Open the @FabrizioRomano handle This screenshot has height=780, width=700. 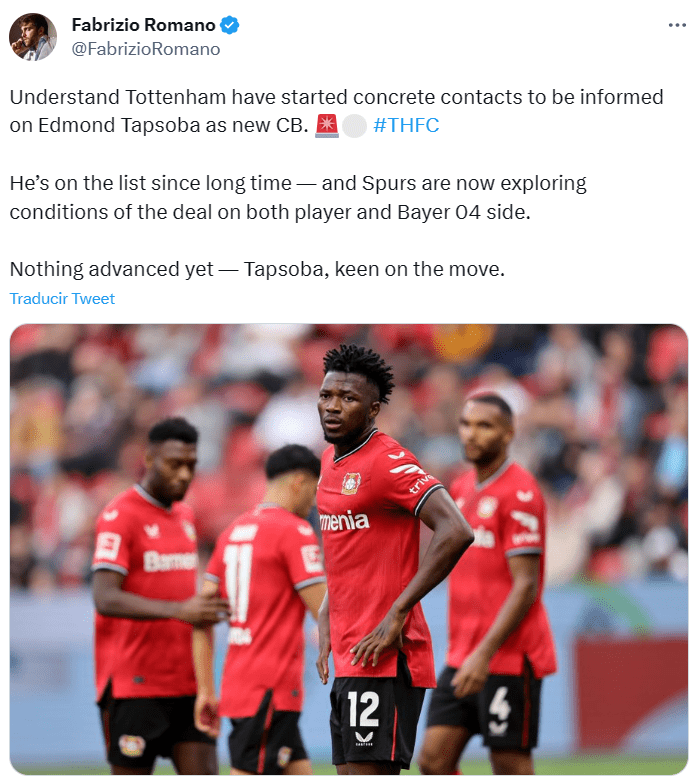pyautogui.click(x=146, y=49)
